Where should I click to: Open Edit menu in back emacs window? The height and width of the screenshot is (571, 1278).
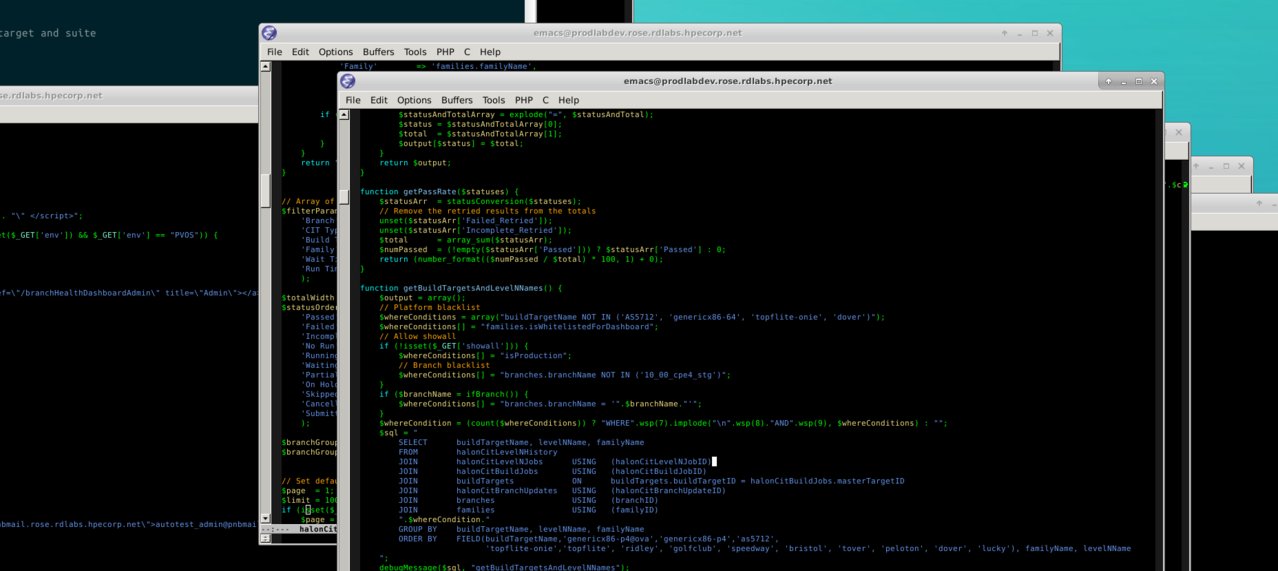pyautogui.click(x=300, y=52)
